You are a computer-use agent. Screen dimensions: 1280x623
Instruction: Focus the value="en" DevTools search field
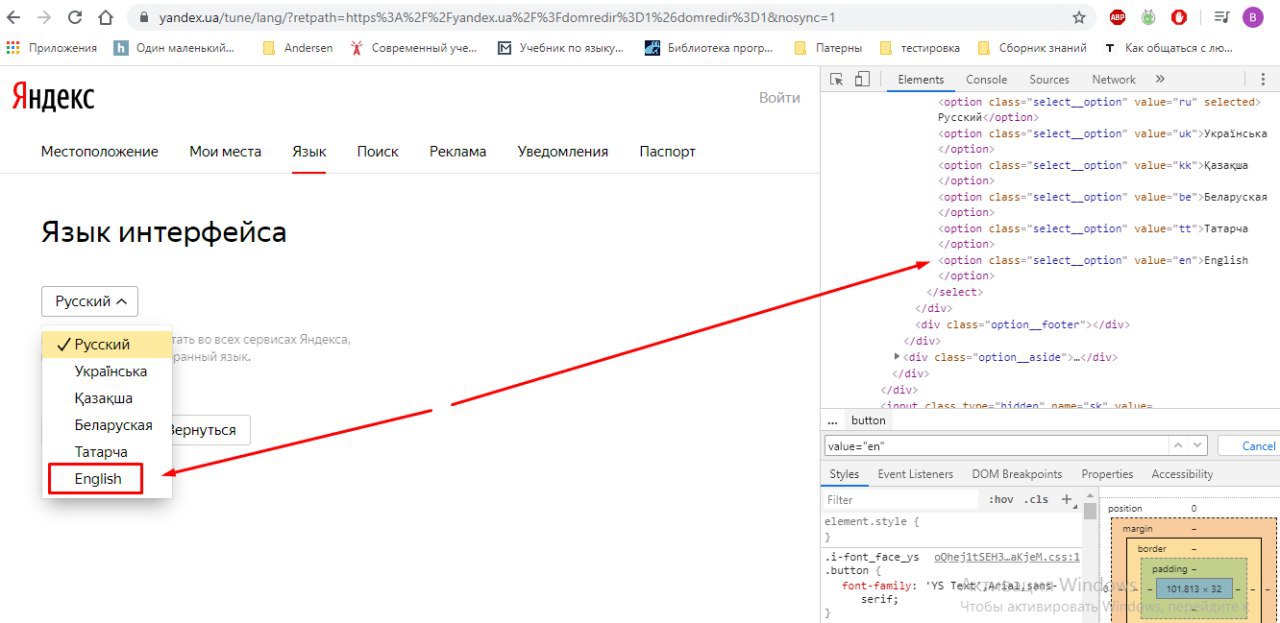coord(996,446)
